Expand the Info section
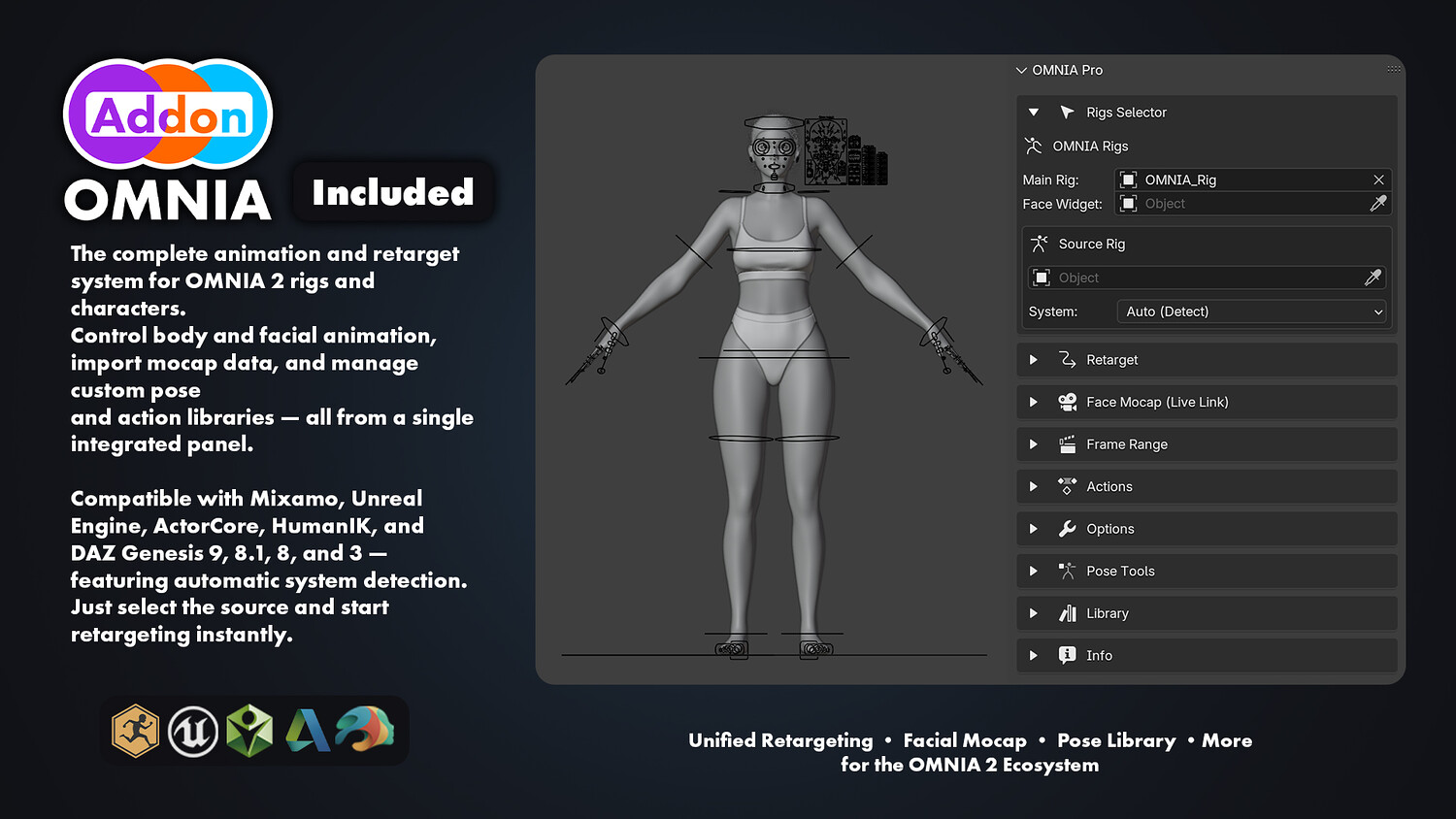The width and height of the screenshot is (1456, 819). [1034, 655]
